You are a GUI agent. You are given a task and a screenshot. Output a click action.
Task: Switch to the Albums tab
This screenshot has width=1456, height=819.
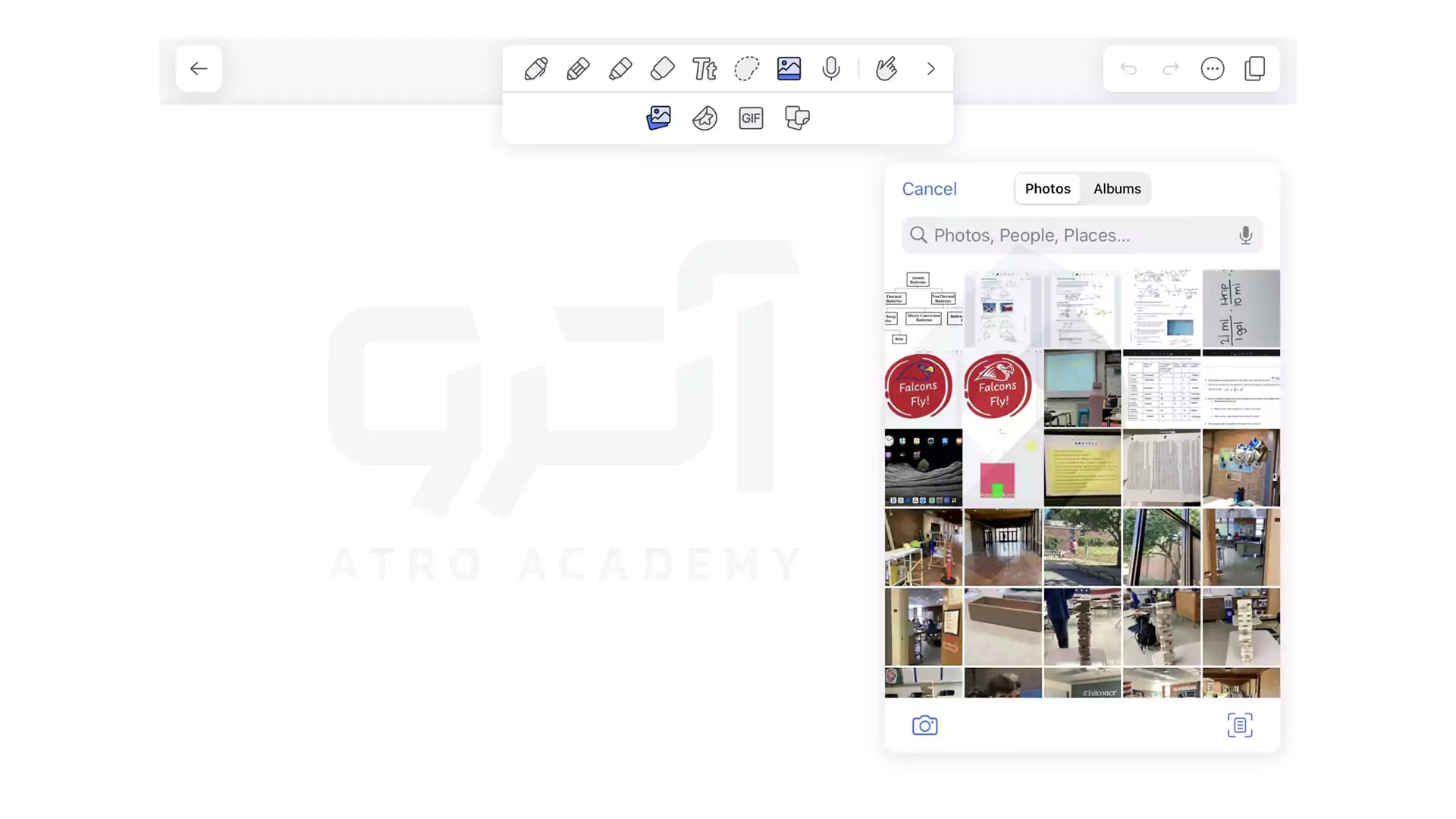(1117, 189)
